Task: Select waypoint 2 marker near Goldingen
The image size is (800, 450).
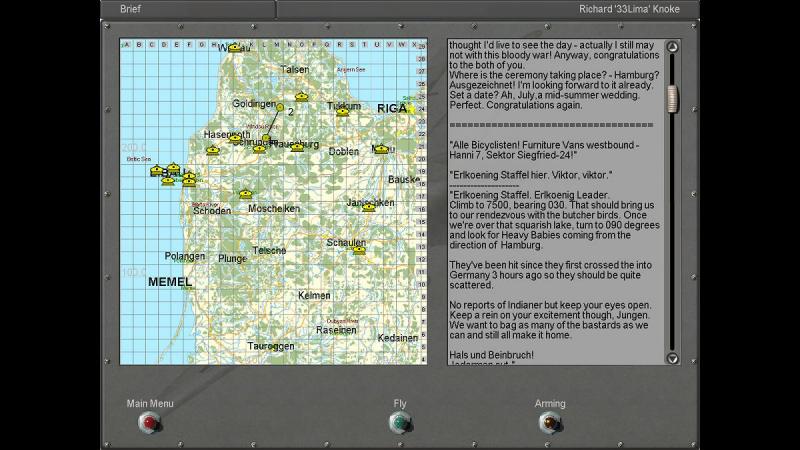Action: (280, 107)
